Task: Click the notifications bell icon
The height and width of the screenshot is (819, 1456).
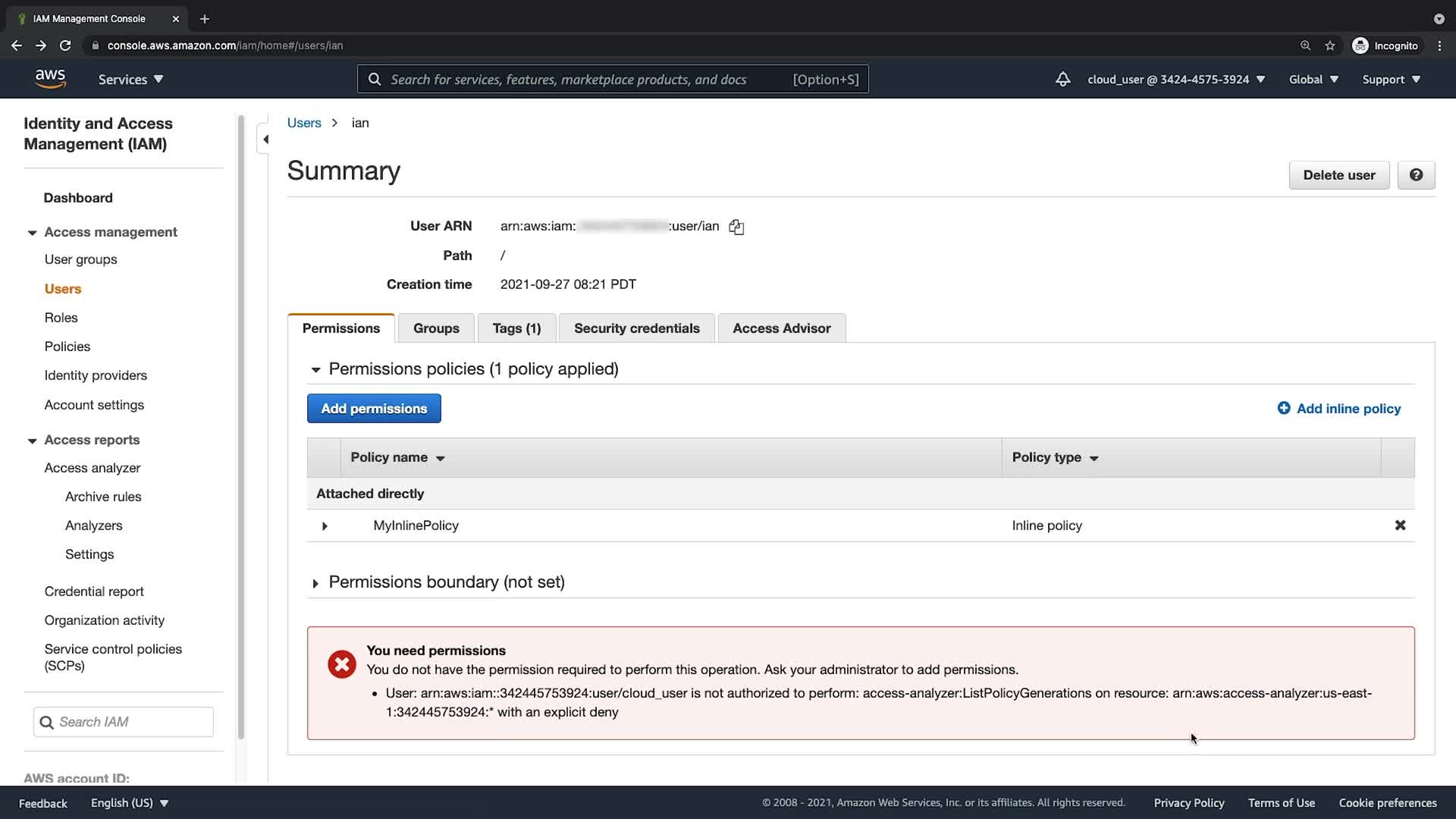Action: [x=1062, y=80]
